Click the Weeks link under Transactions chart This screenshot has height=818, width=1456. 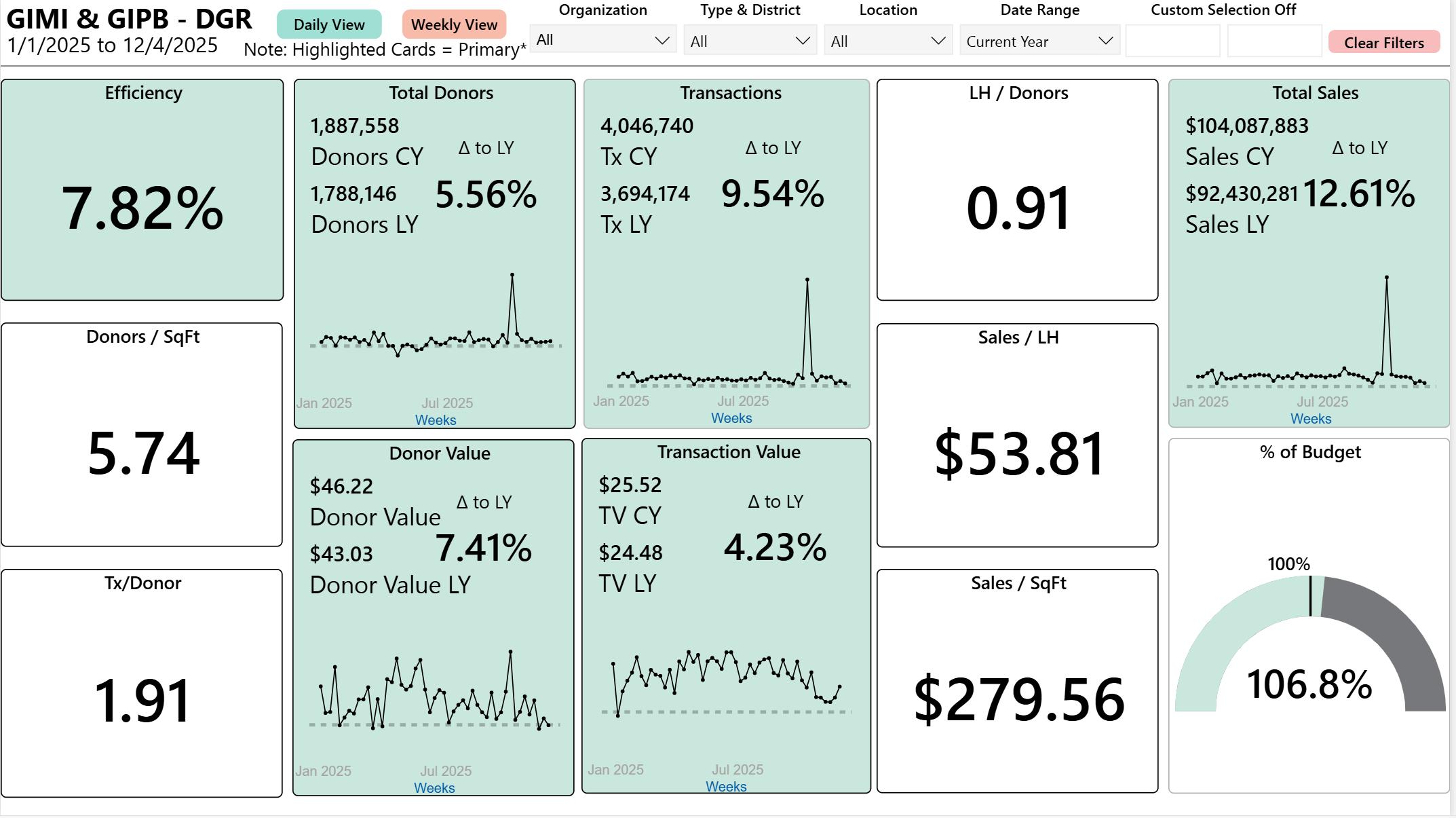(x=731, y=418)
